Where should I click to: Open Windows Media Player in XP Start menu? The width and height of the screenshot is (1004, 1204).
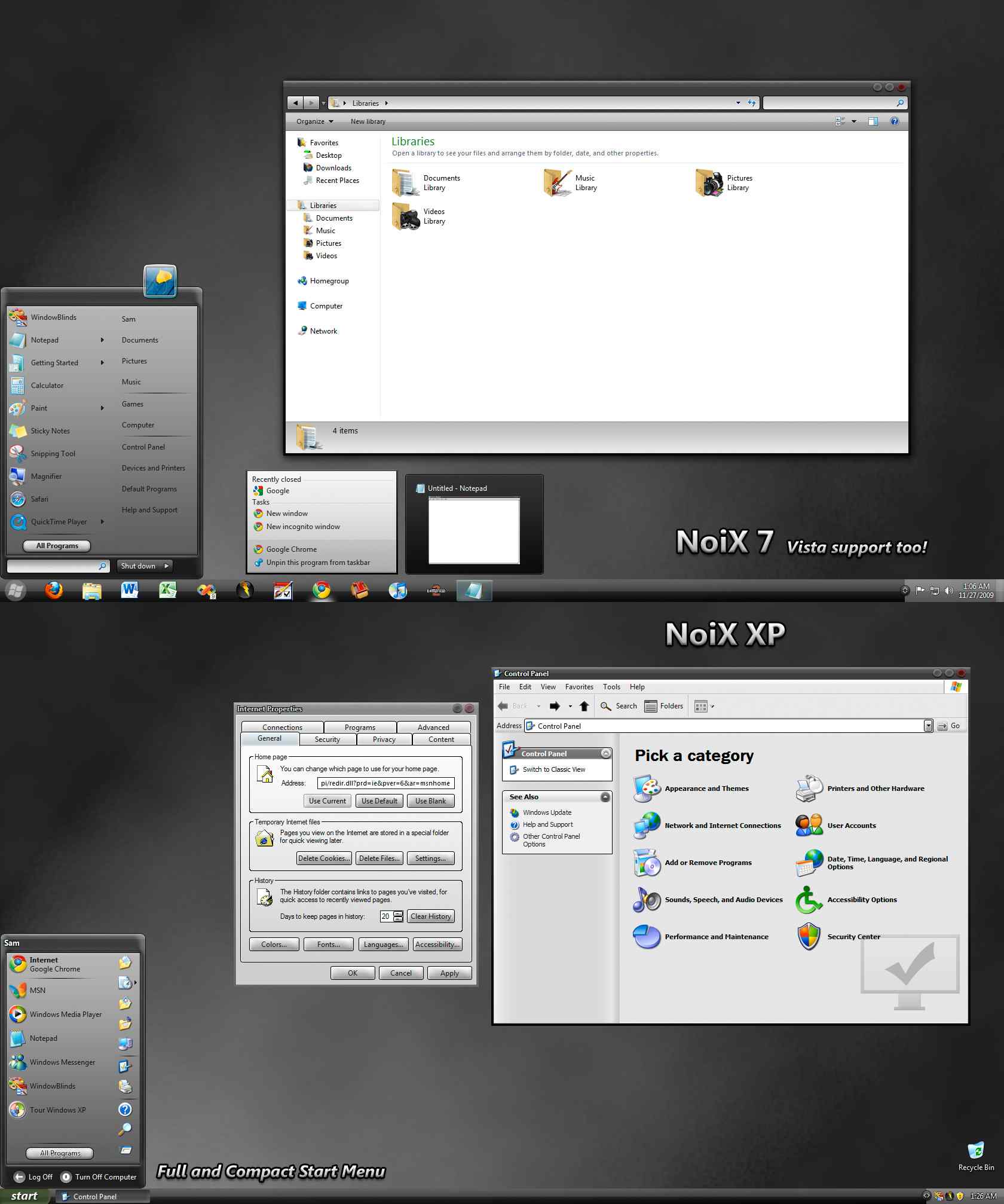pyautogui.click(x=56, y=1014)
